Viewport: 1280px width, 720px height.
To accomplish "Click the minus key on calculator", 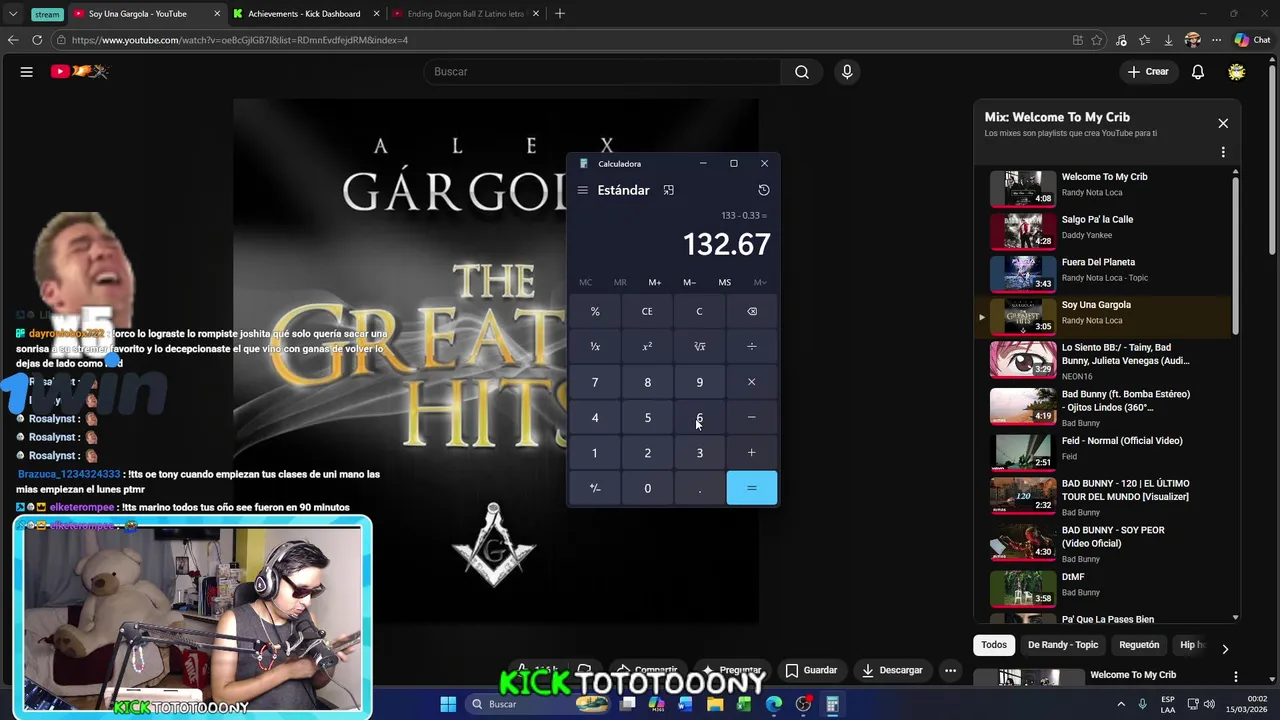I will (x=752, y=417).
